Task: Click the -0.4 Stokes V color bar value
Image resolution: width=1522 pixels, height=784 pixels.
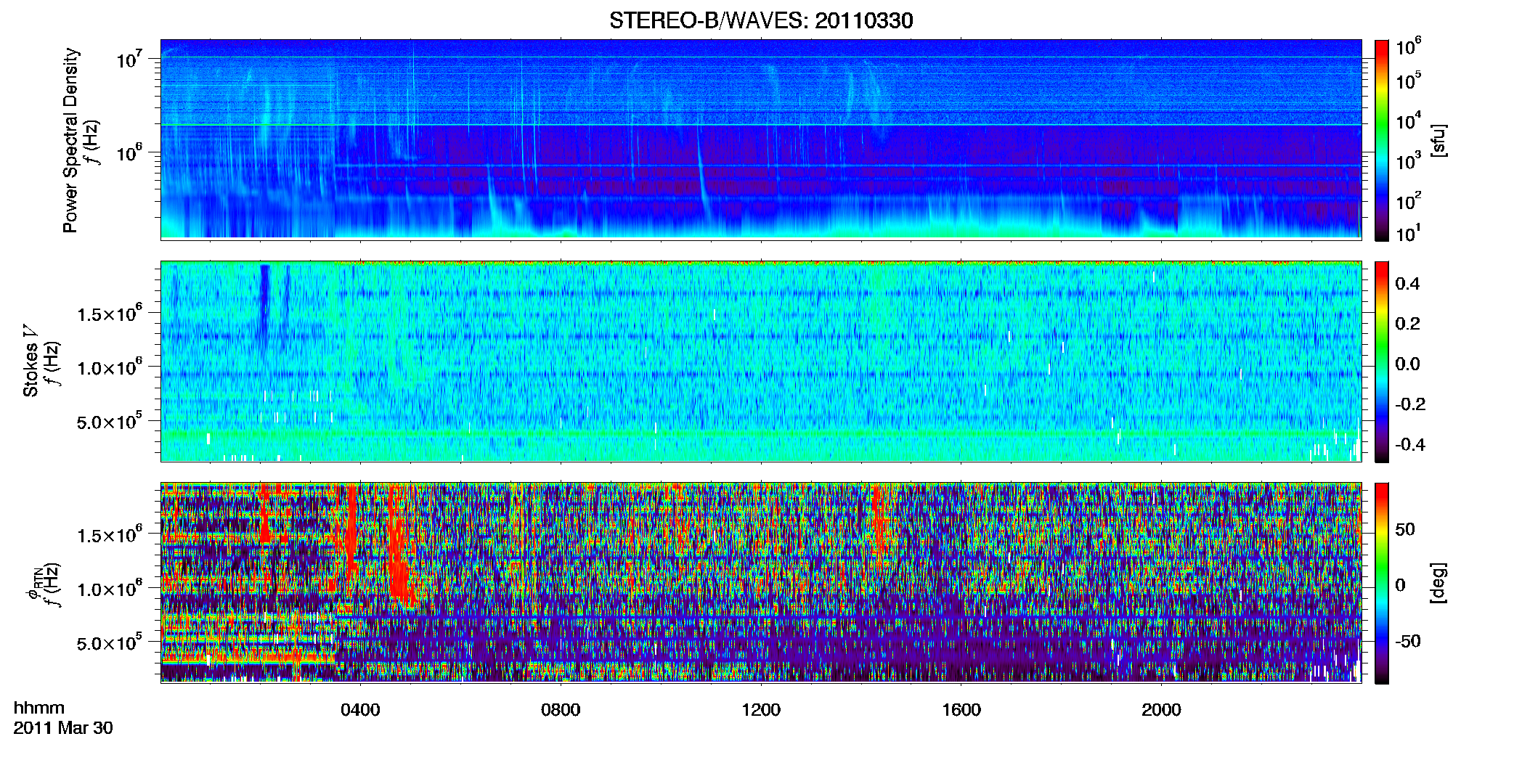Action: coord(1410,444)
